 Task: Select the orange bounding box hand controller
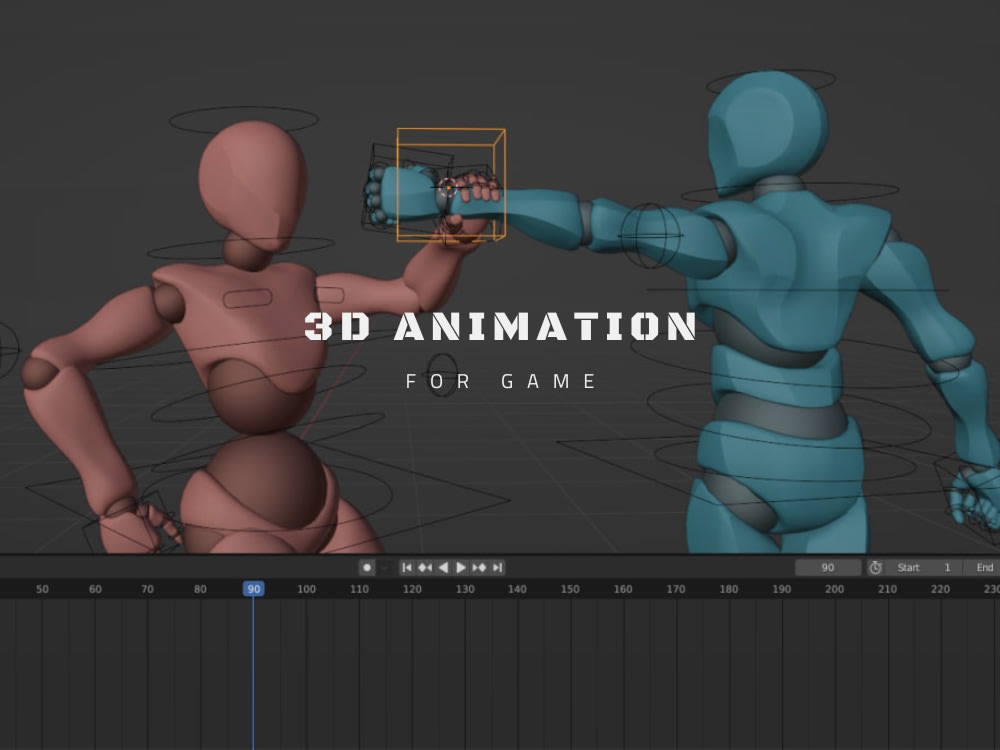pos(451,185)
